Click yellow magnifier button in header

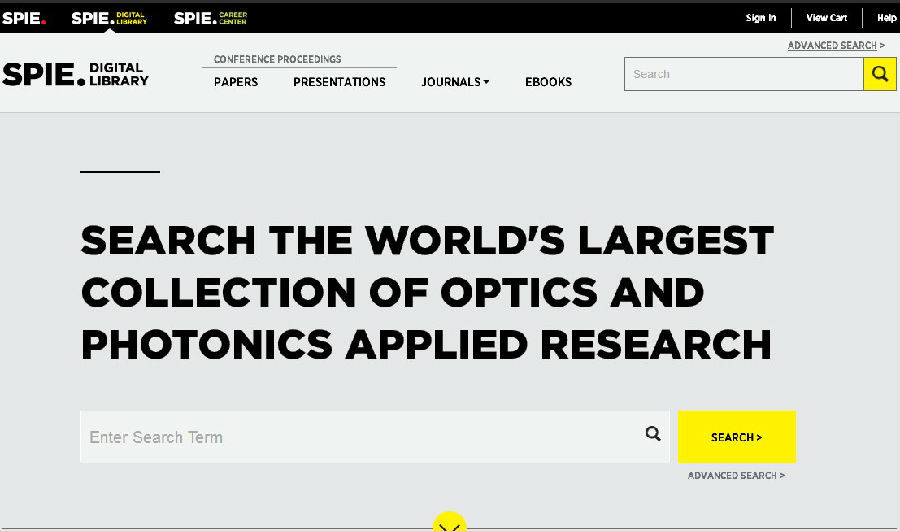(879, 74)
